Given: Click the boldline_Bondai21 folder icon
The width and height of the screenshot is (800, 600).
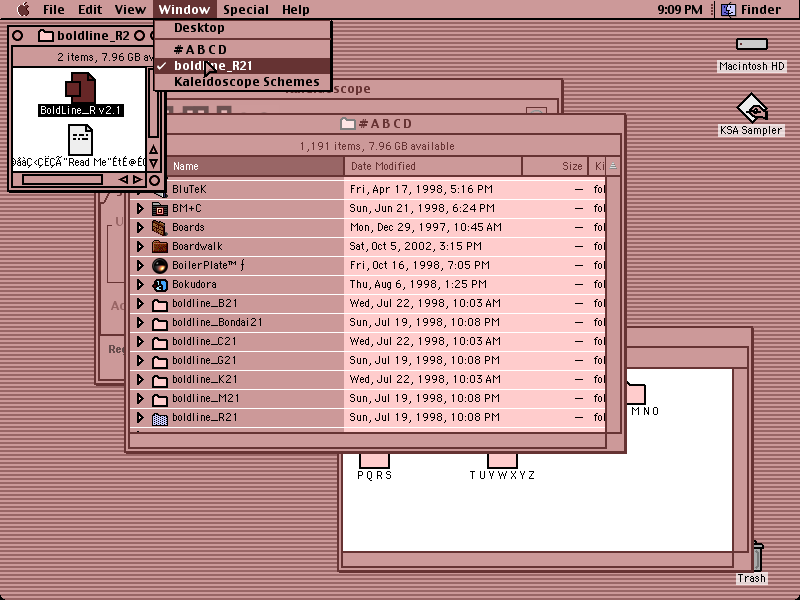Looking at the screenshot, I should click(160, 323).
